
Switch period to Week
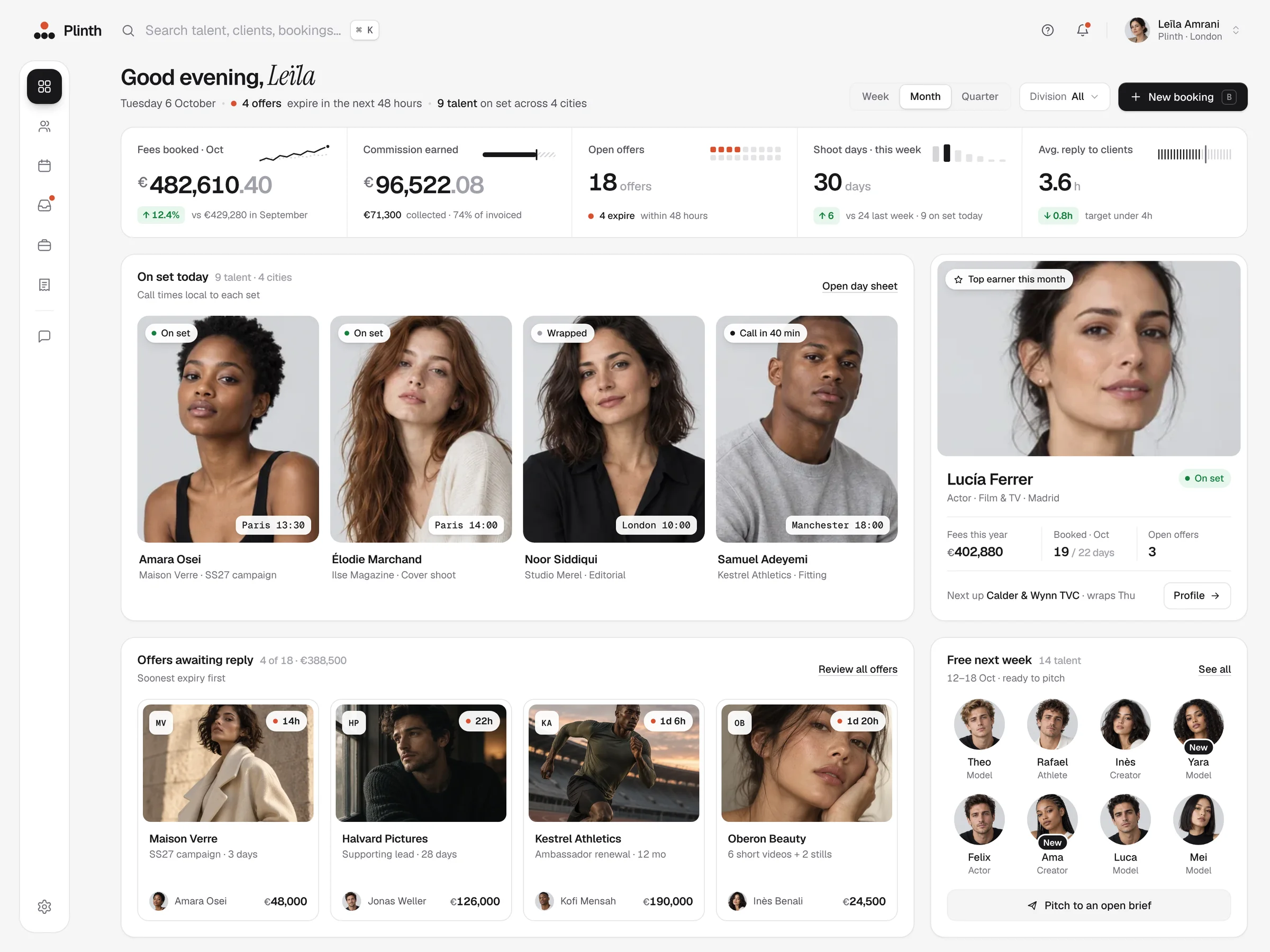click(x=875, y=96)
